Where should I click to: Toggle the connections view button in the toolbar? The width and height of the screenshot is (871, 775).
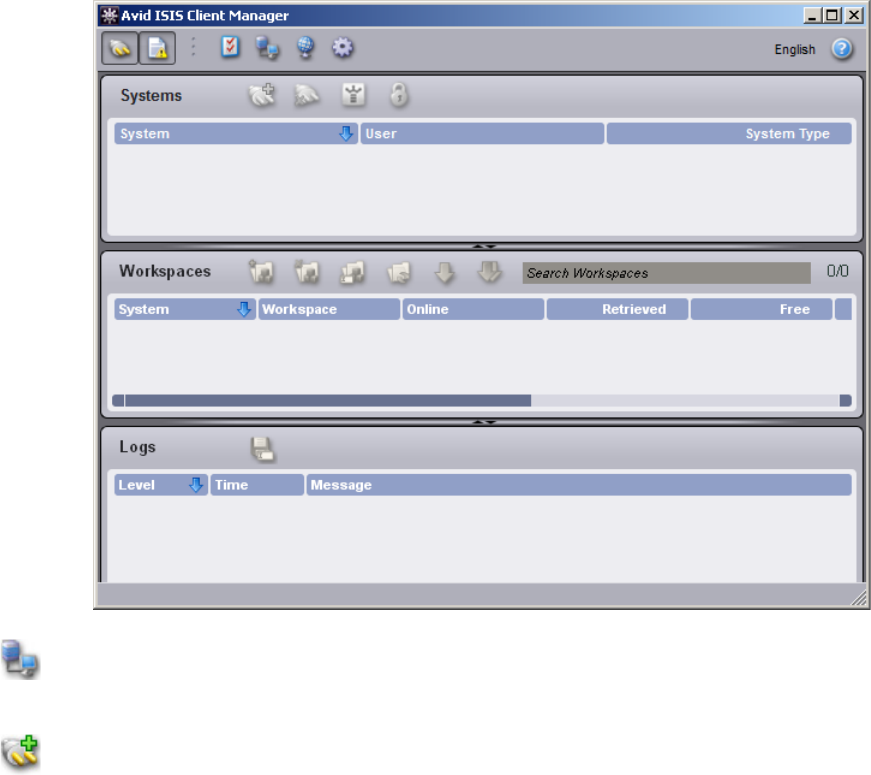119,48
